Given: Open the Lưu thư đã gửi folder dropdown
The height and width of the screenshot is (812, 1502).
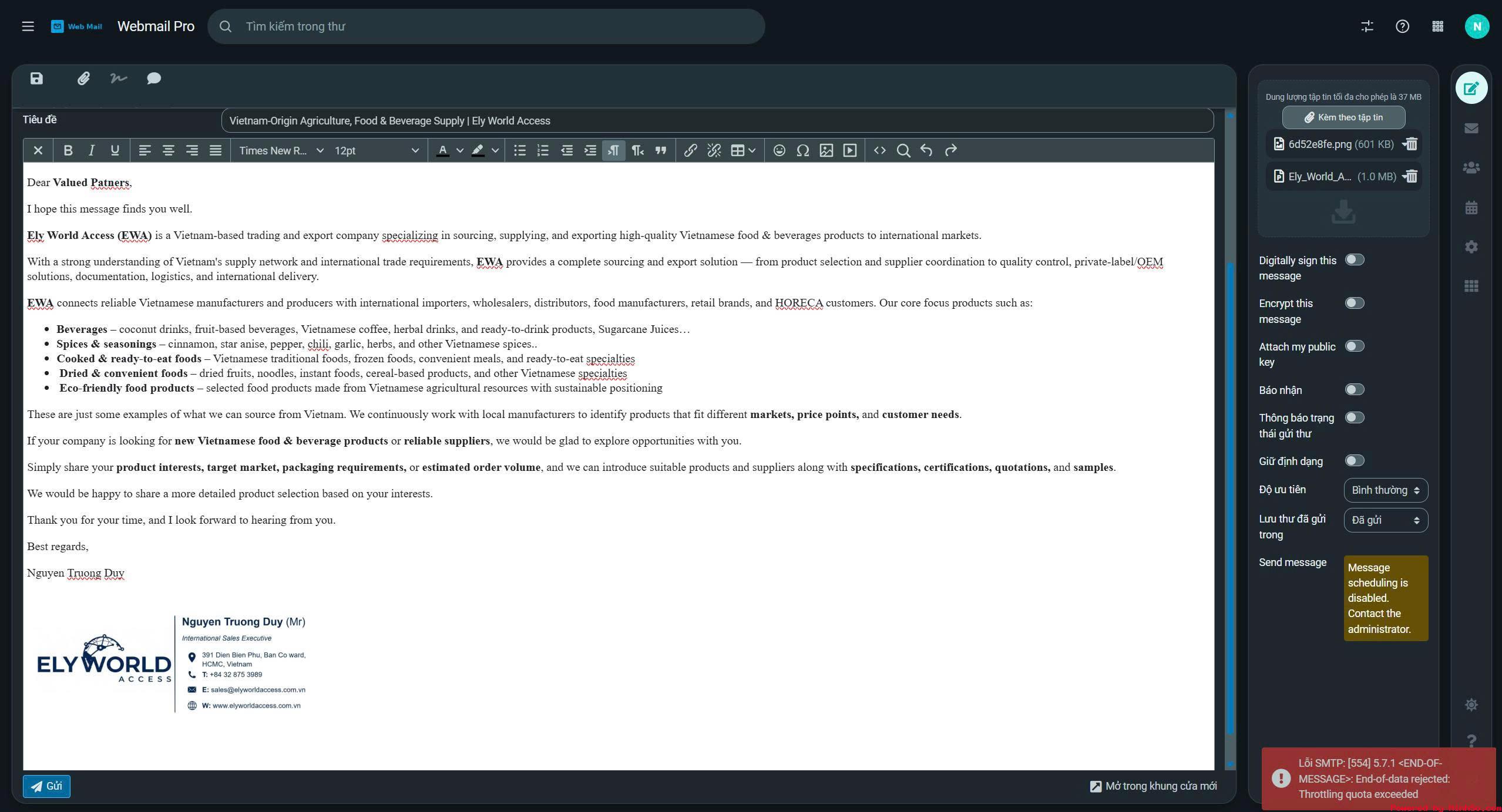Looking at the screenshot, I should (1386, 520).
